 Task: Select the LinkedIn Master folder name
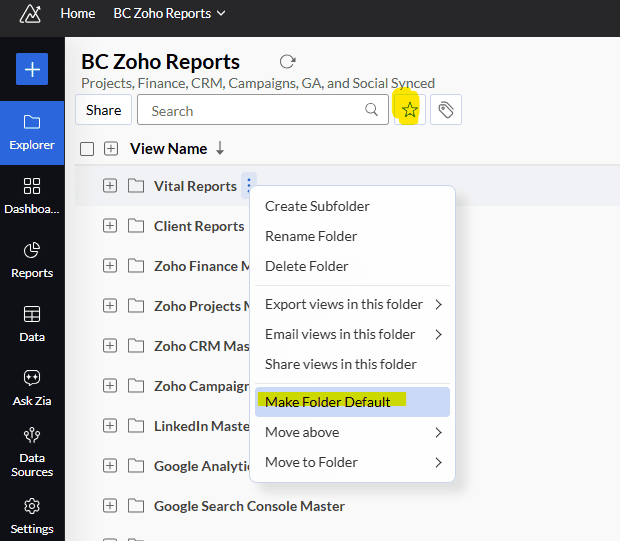(x=202, y=426)
